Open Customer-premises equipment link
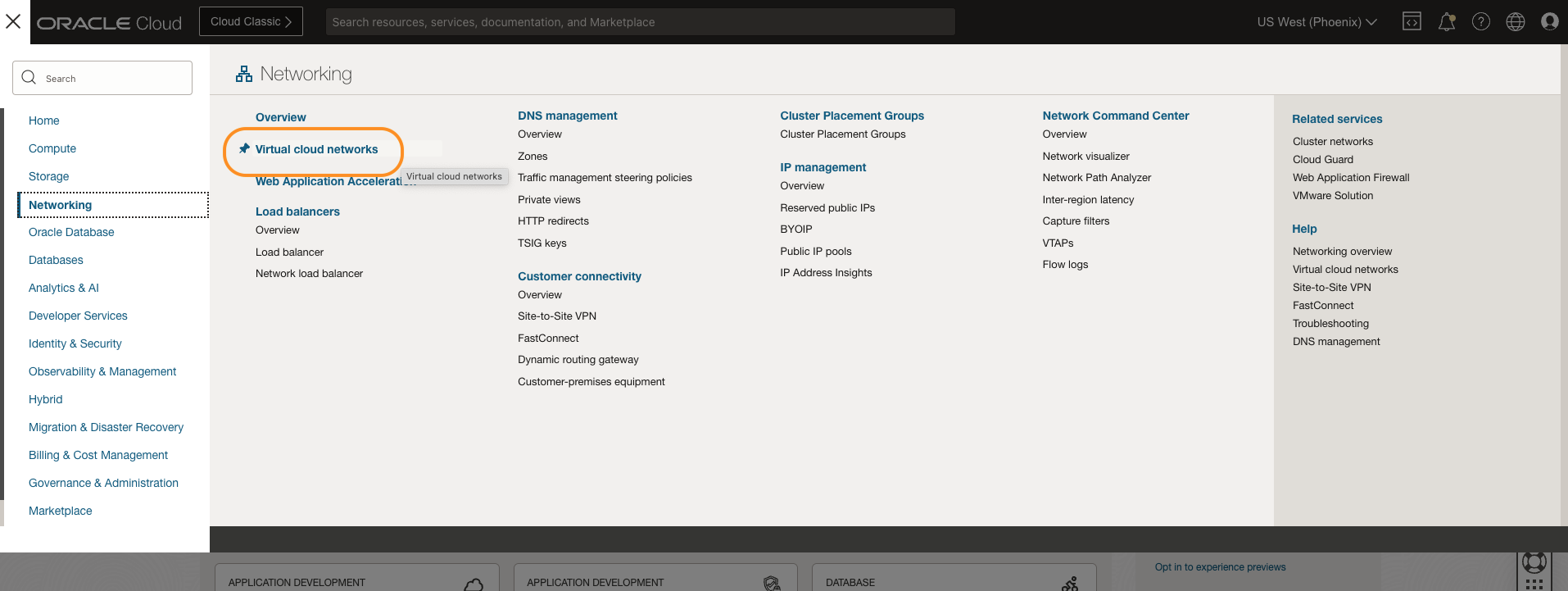The image size is (1568, 591). [x=591, y=381]
